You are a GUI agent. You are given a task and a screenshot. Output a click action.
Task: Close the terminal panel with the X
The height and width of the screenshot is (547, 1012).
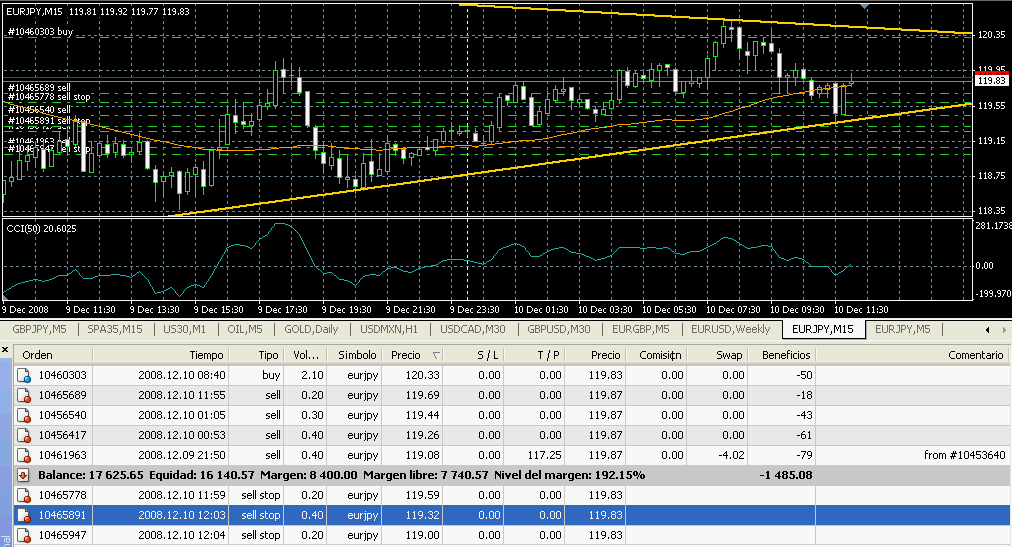(x=6, y=351)
